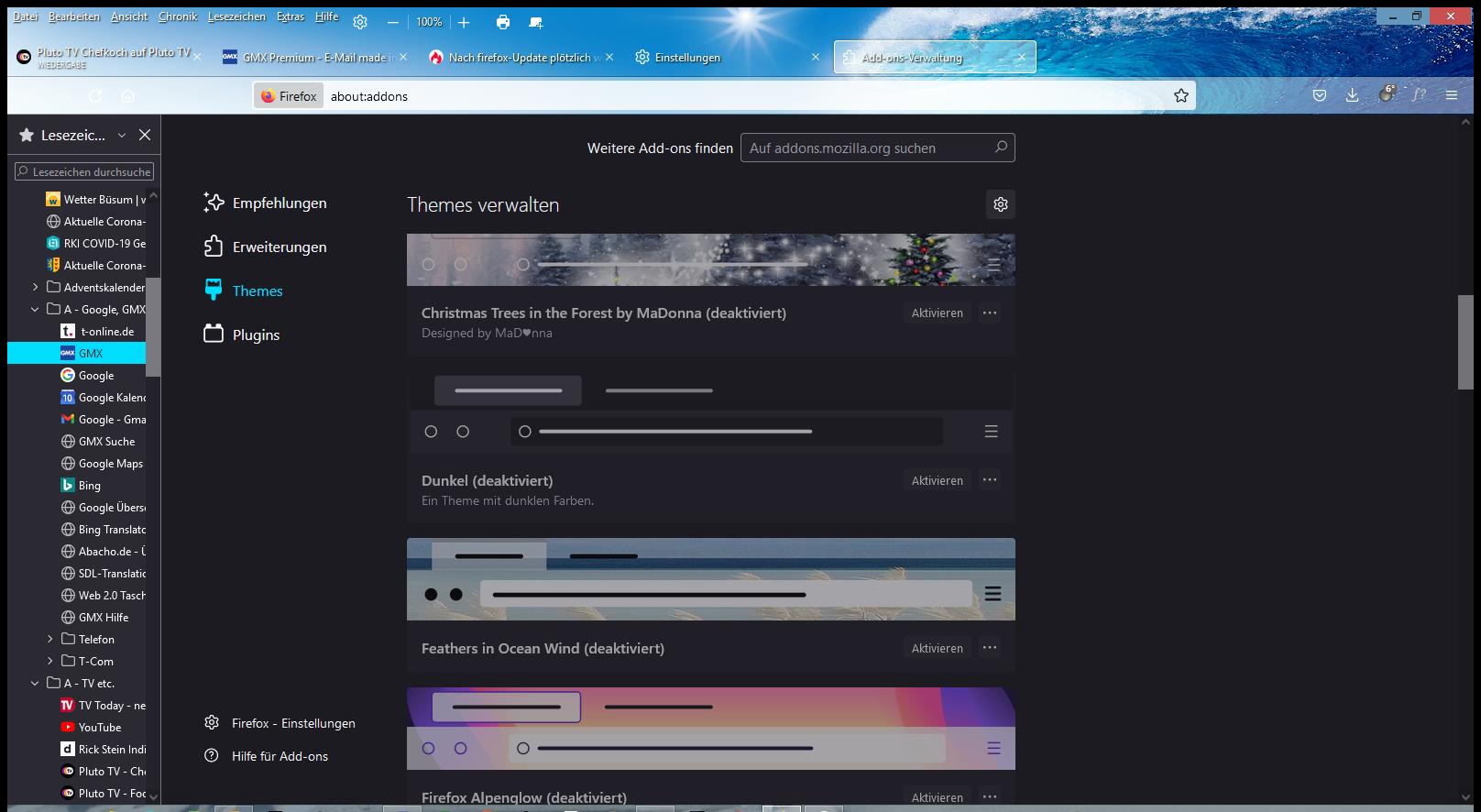Open the Hilfe menu

326,16
